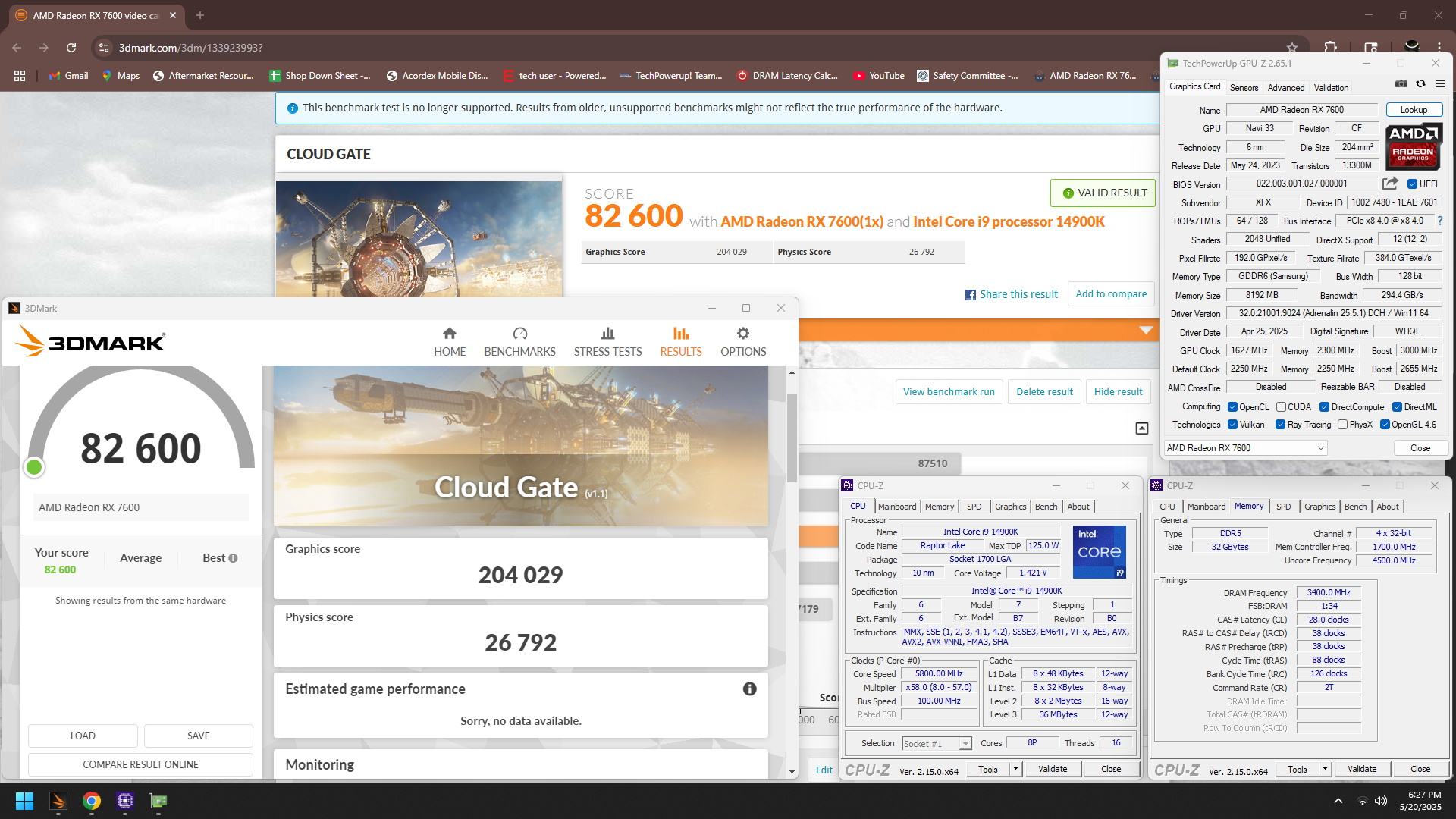Open 3DMark RESULTS section
Image resolution: width=1456 pixels, height=819 pixels.
coord(681,342)
